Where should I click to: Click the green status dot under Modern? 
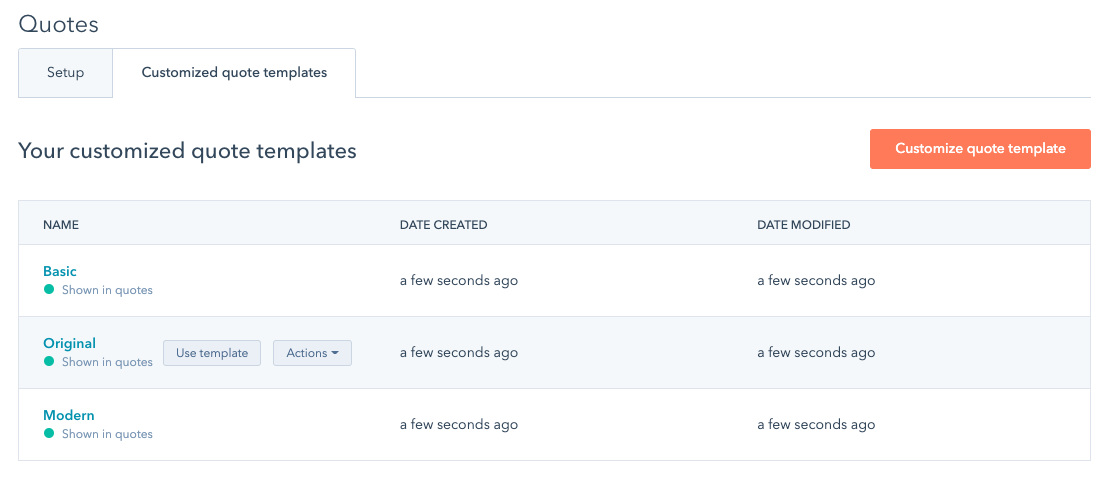click(48, 434)
